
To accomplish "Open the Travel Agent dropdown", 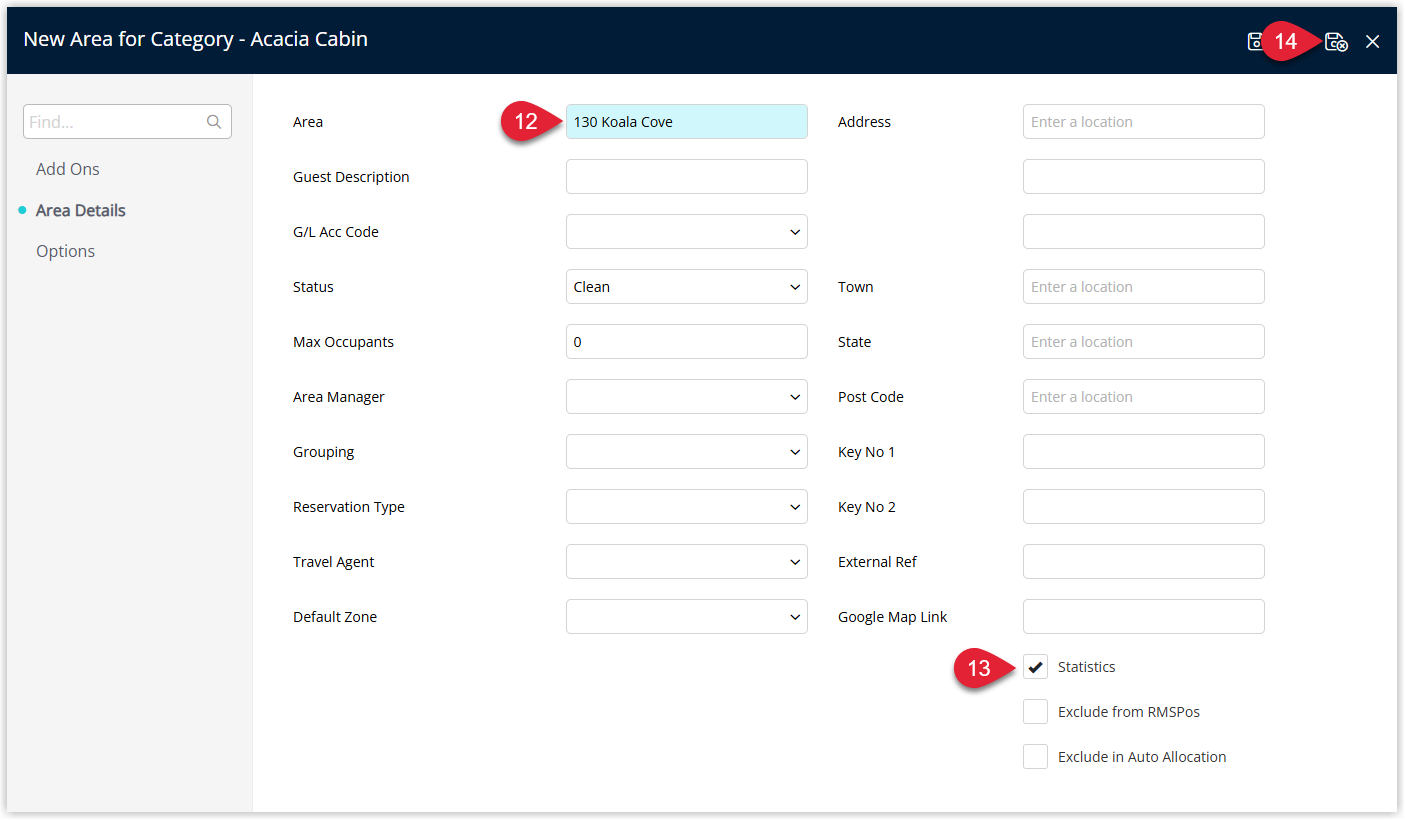I will tap(687, 562).
